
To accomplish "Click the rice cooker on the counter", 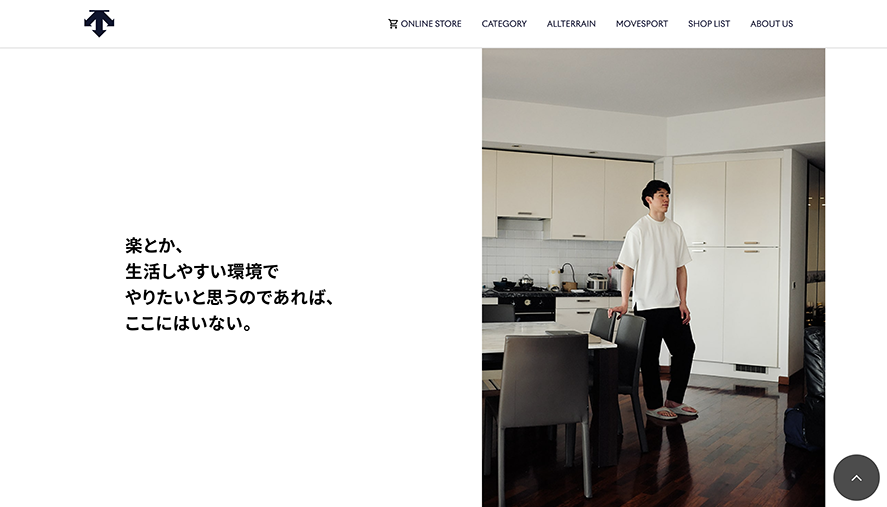I will 596,281.
